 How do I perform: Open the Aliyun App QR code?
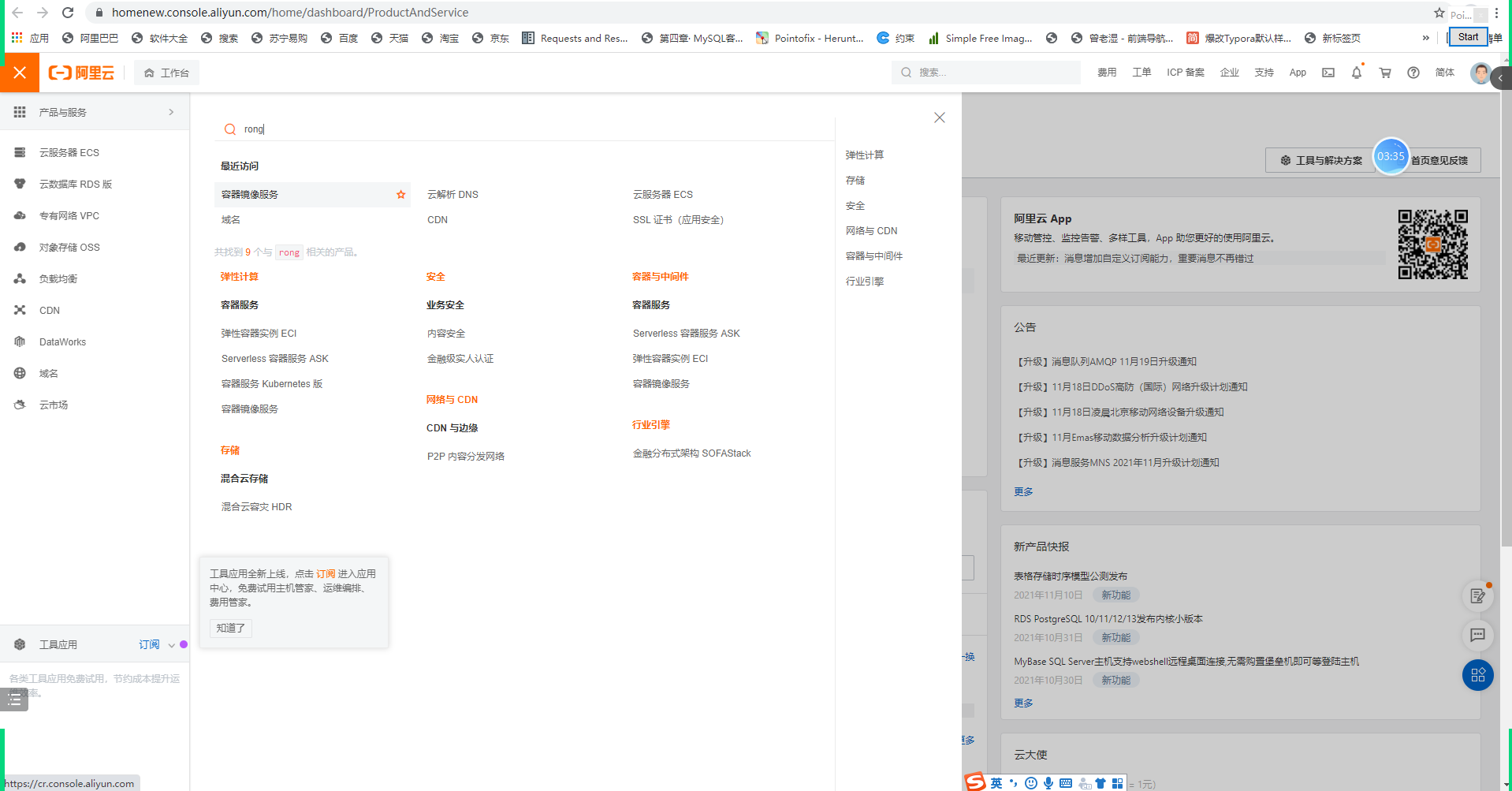(1433, 244)
